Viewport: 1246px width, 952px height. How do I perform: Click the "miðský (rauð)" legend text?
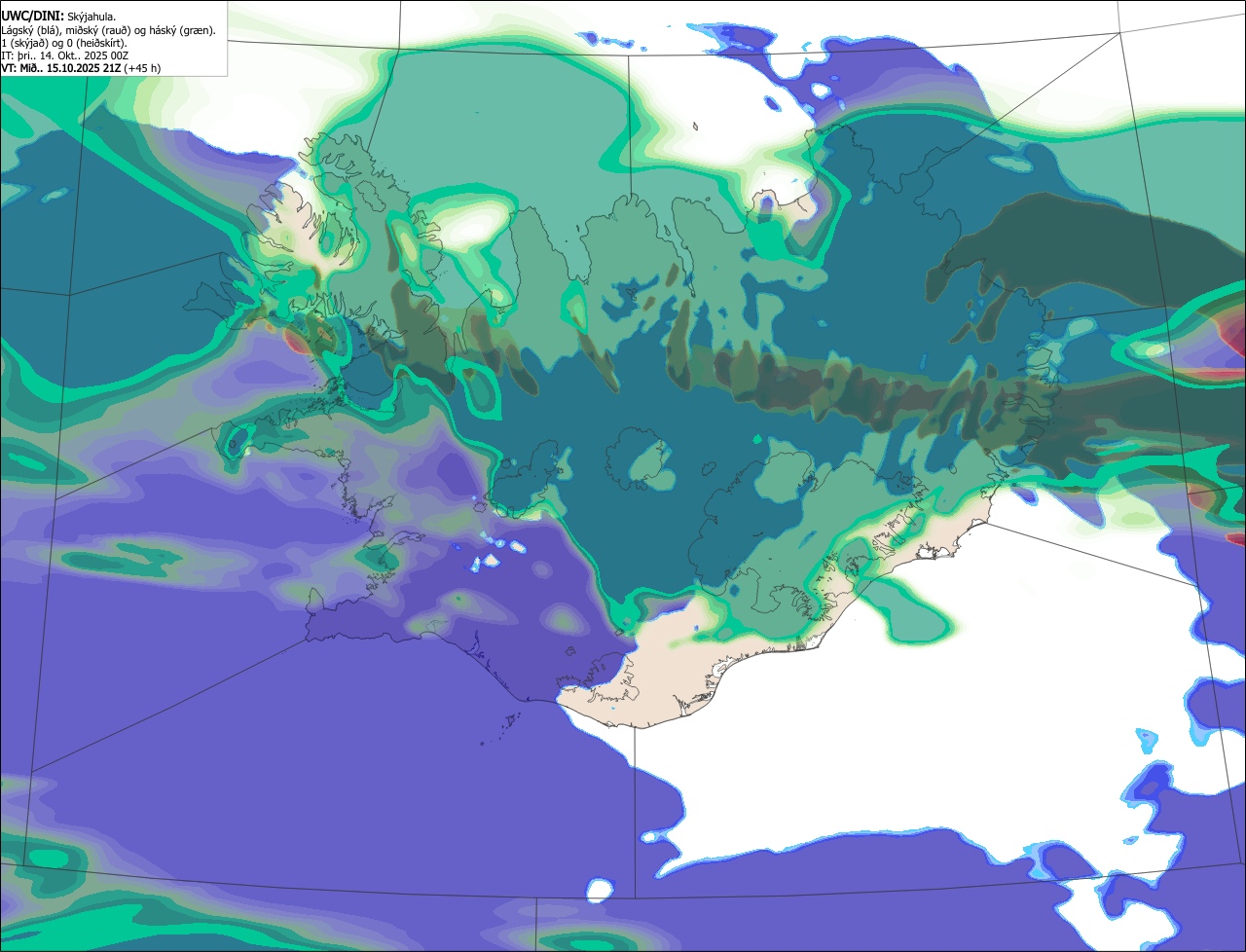pyautogui.click(x=98, y=31)
